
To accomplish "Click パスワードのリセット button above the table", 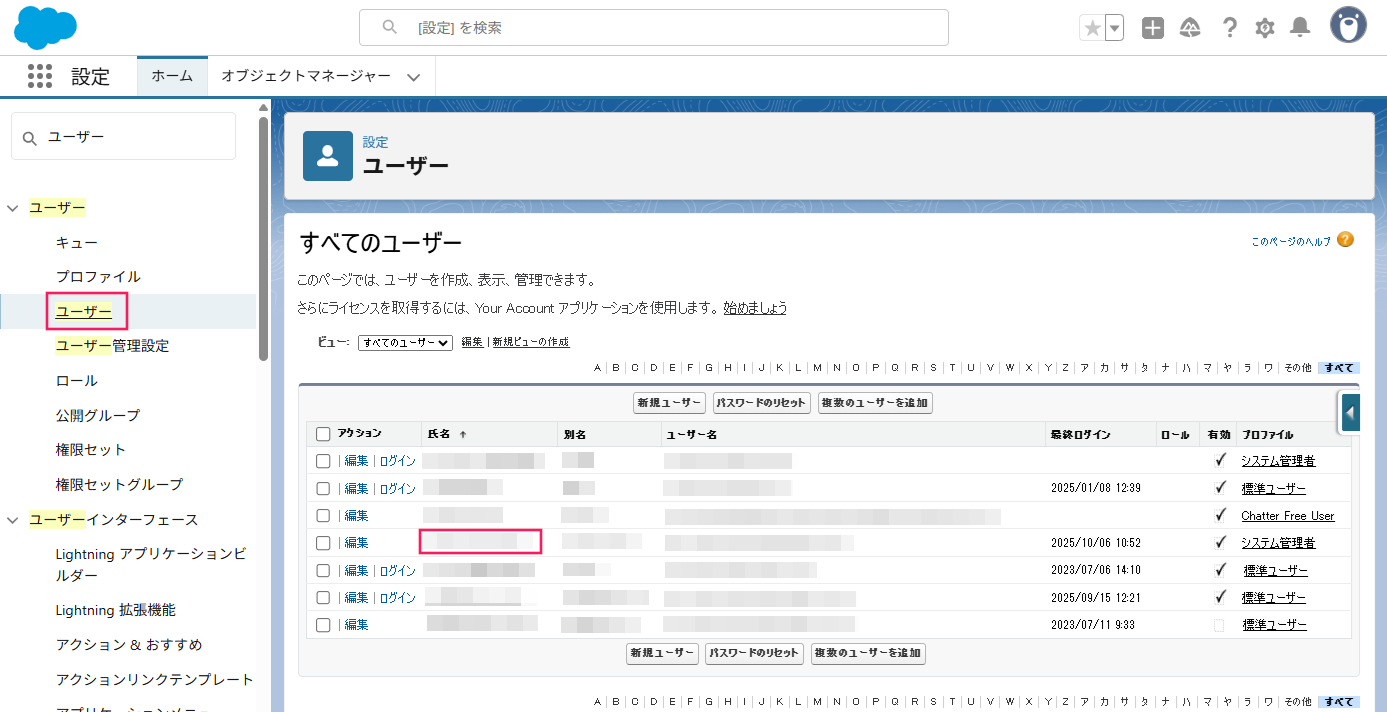I will (x=761, y=403).
